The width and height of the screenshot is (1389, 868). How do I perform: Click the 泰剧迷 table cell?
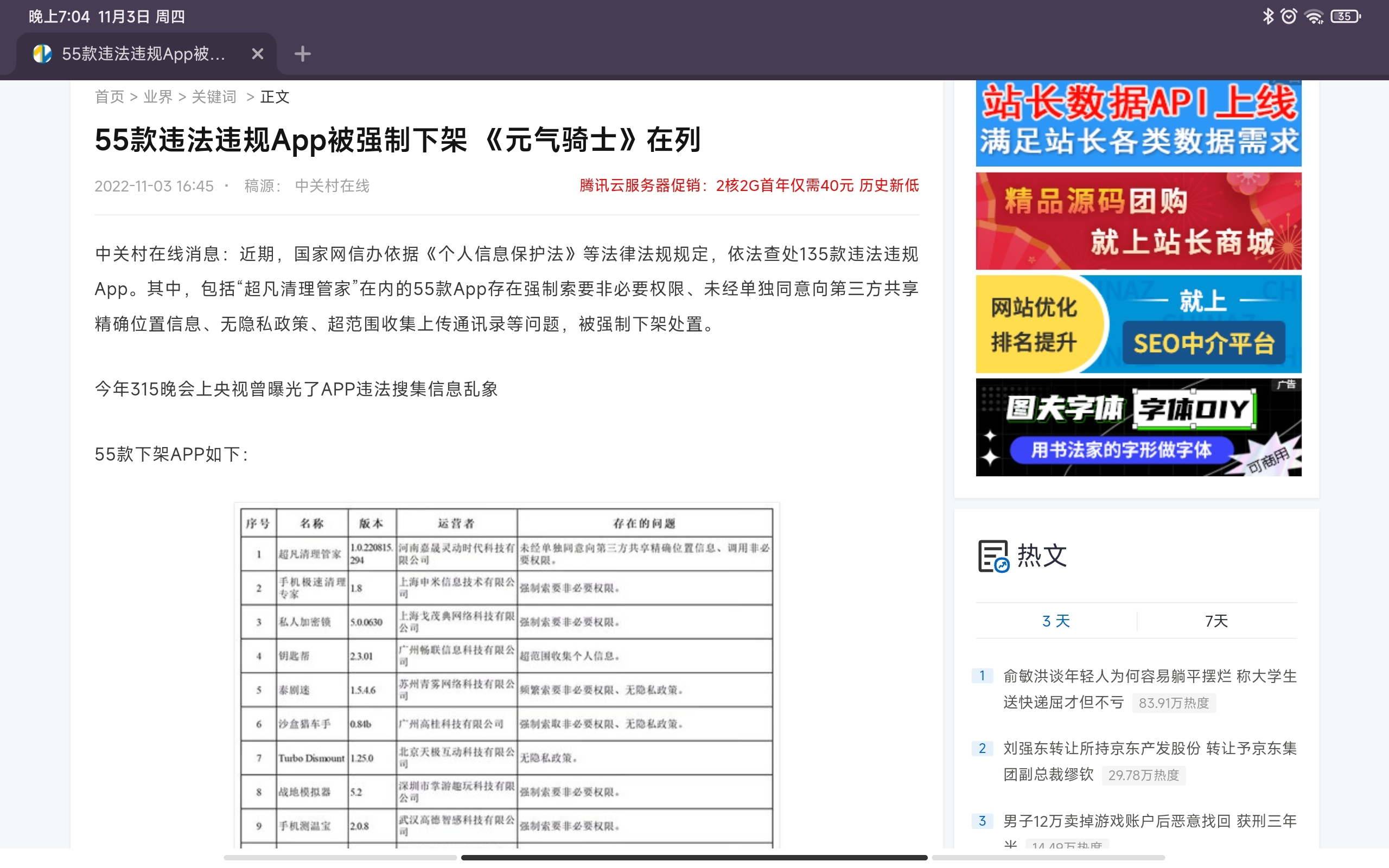point(311,690)
